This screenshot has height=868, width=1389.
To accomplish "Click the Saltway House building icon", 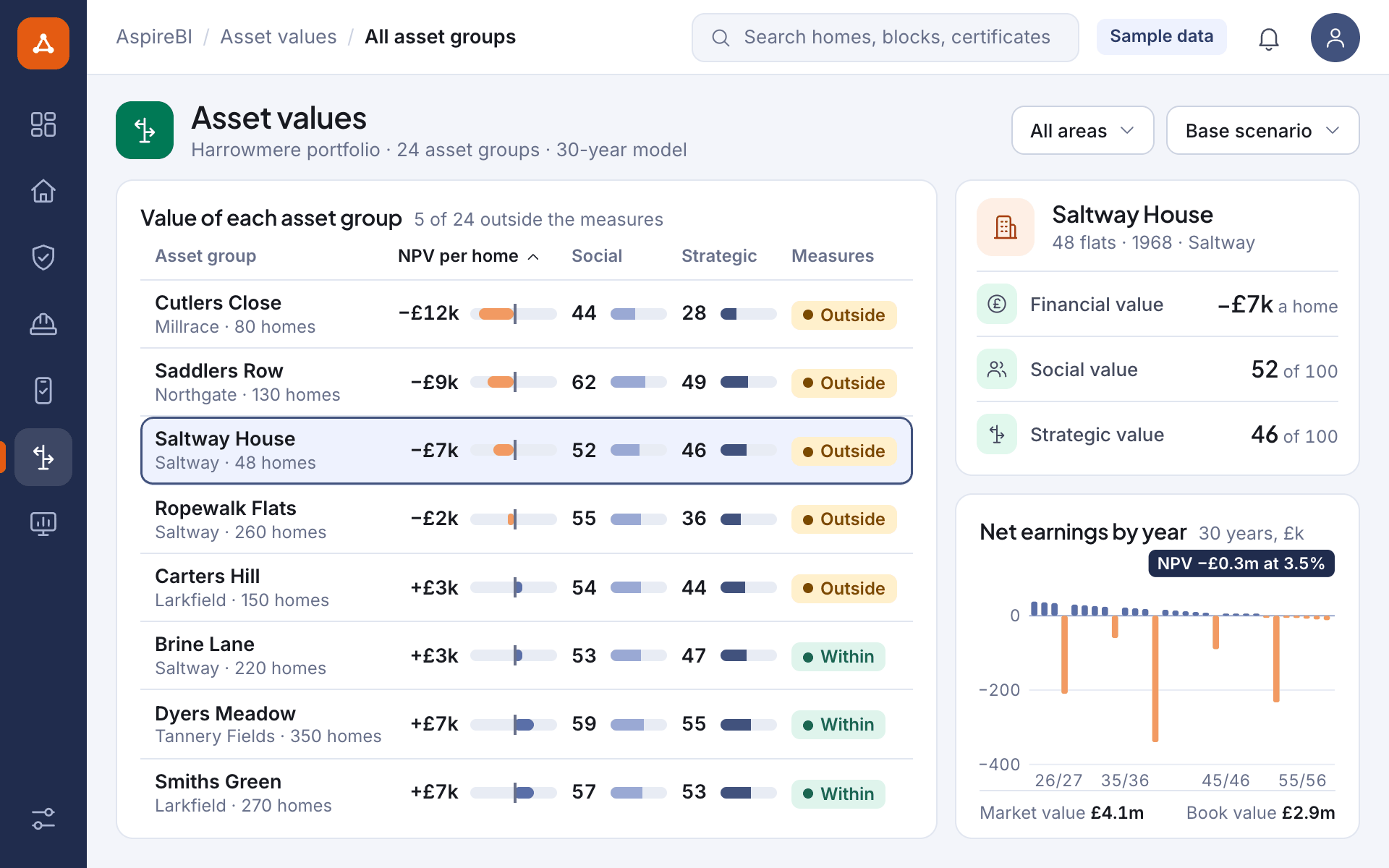I will (x=1006, y=227).
